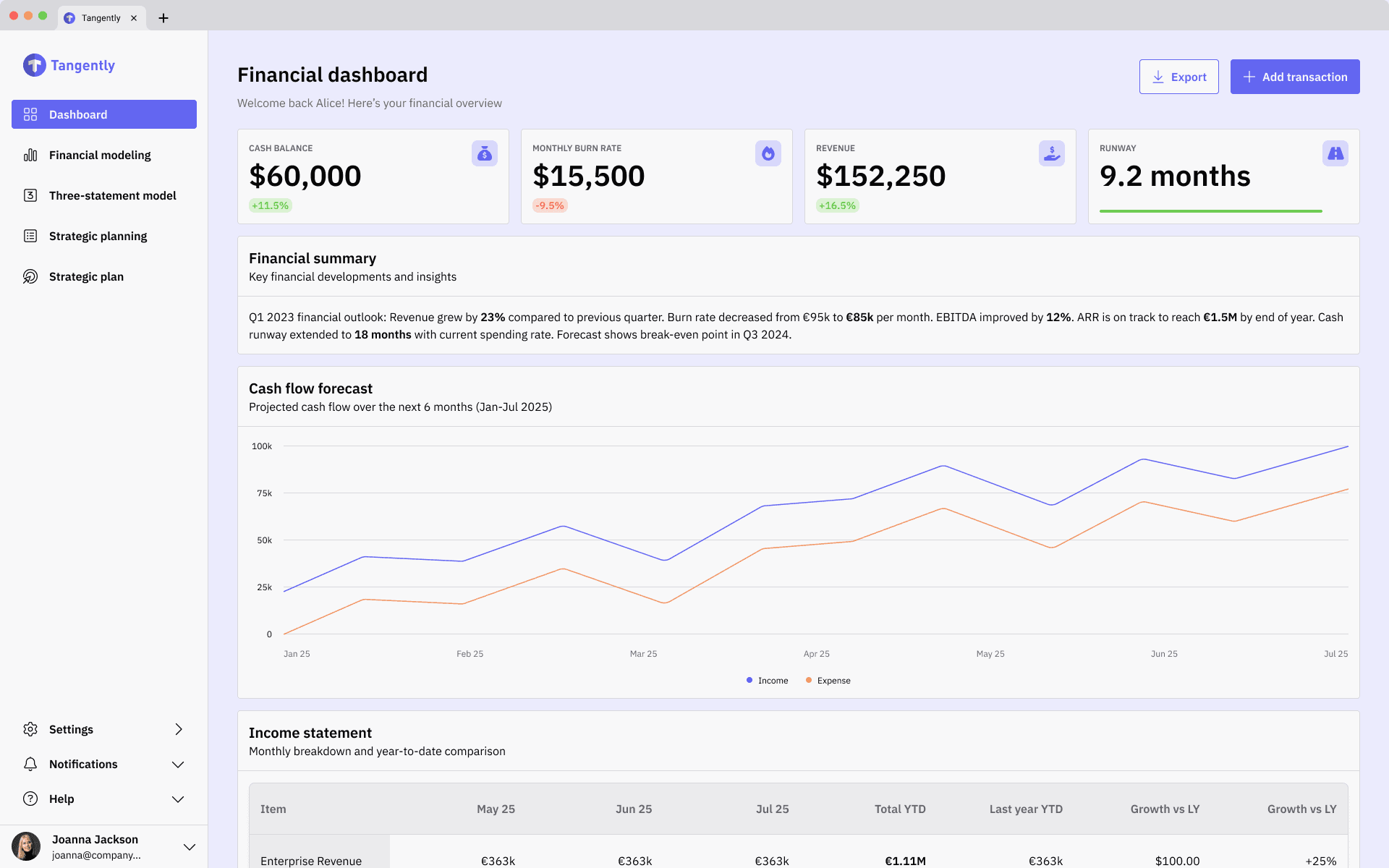Click the green Runway progress bar
This screenshot has width=1389, height=868.
(1210, 211)
